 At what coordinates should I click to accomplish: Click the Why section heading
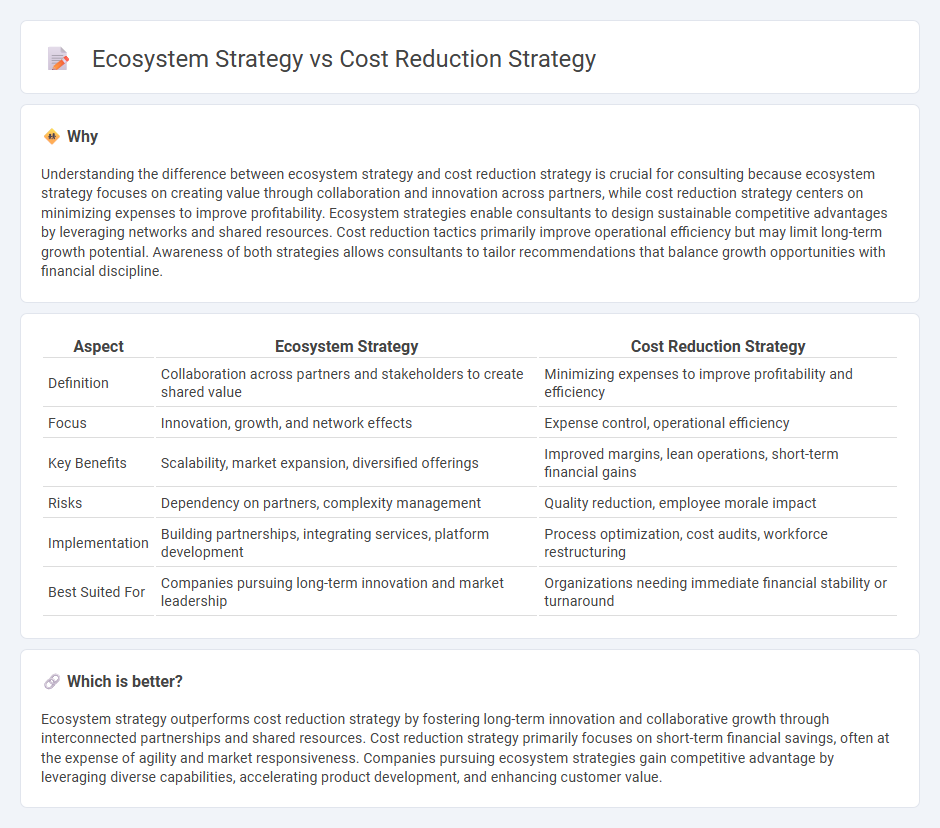pos(82,137)
